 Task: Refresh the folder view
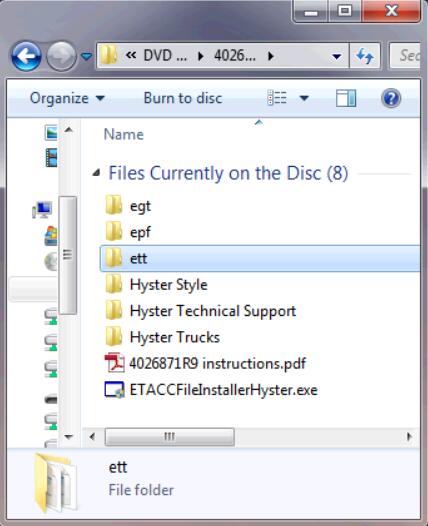365,56
